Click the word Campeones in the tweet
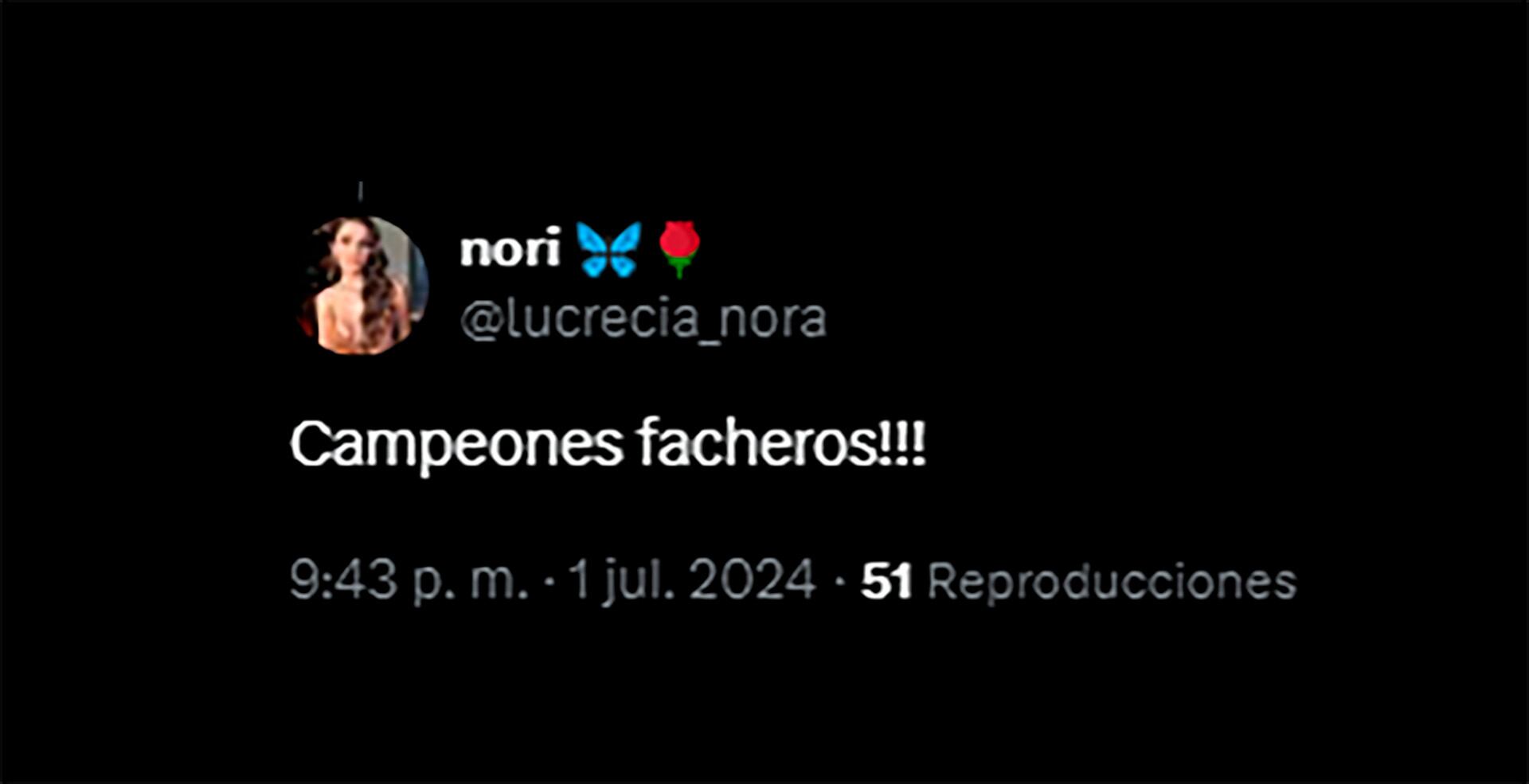The width and height of the screenshot is (1529, 784). point(456,446)
